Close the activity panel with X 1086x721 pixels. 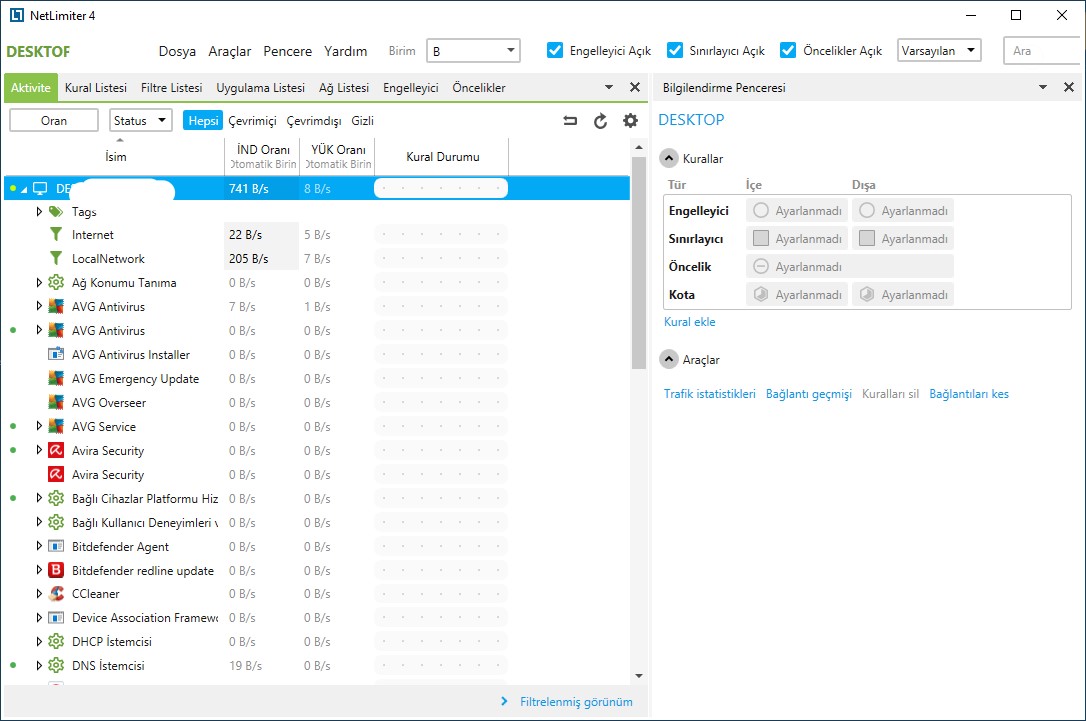634,87
